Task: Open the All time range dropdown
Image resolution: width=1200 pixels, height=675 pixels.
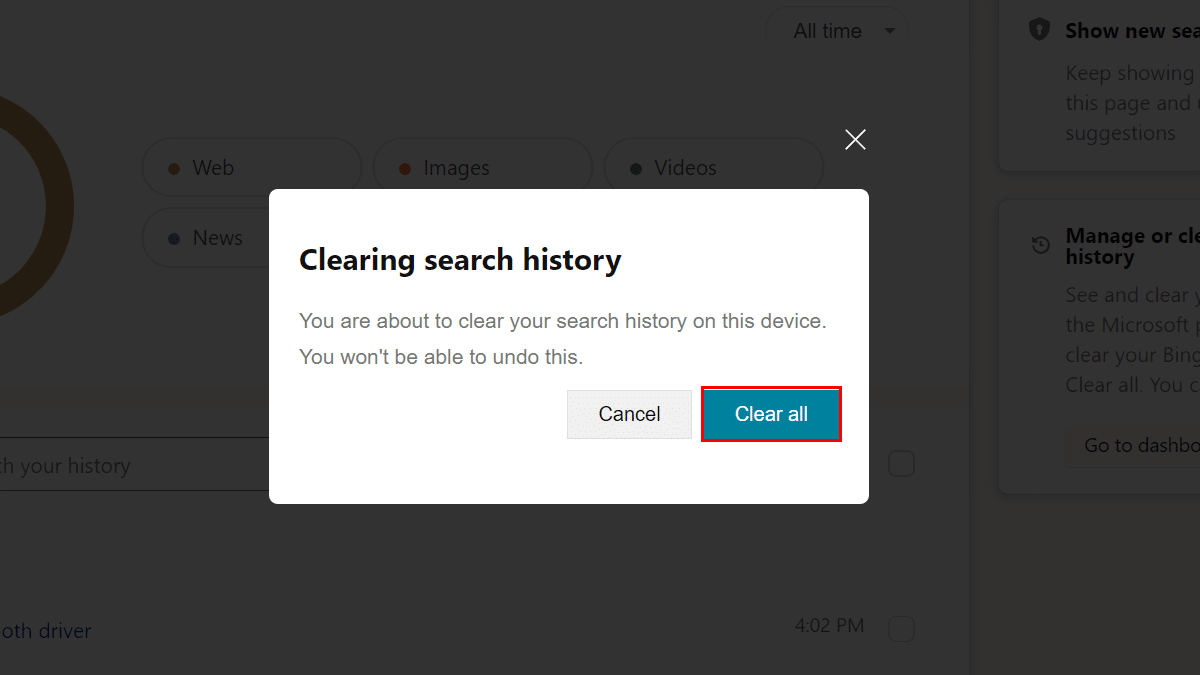Action: [x=835, y=31]
